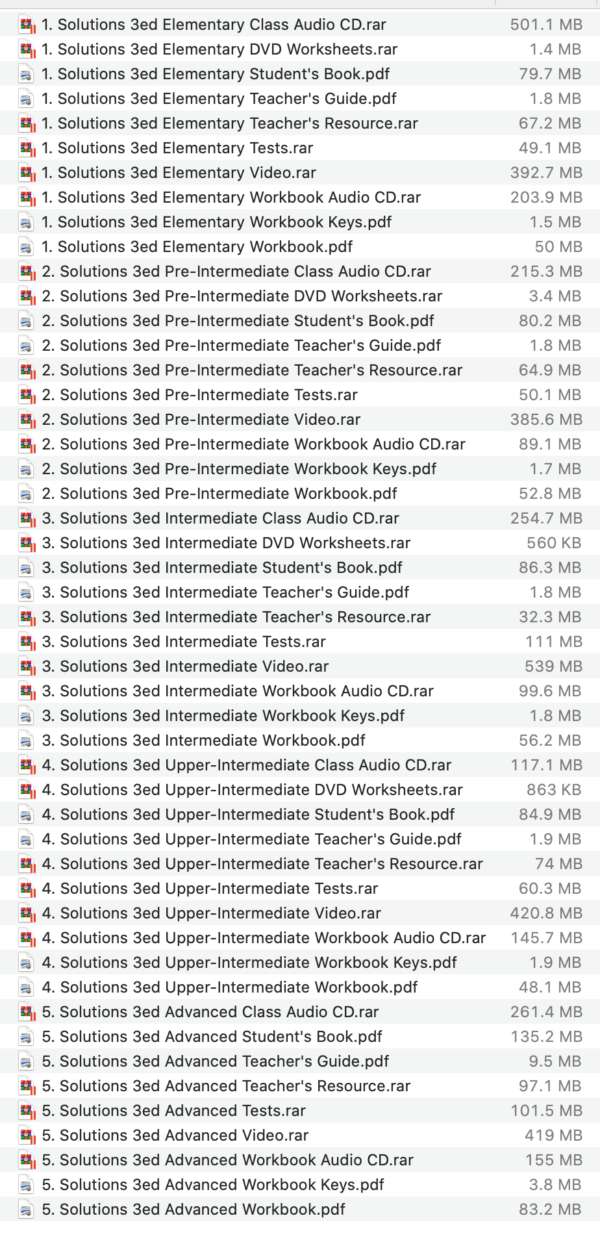Click the 560 KB file size
600x1242 pixels.
tap(554, 542)
